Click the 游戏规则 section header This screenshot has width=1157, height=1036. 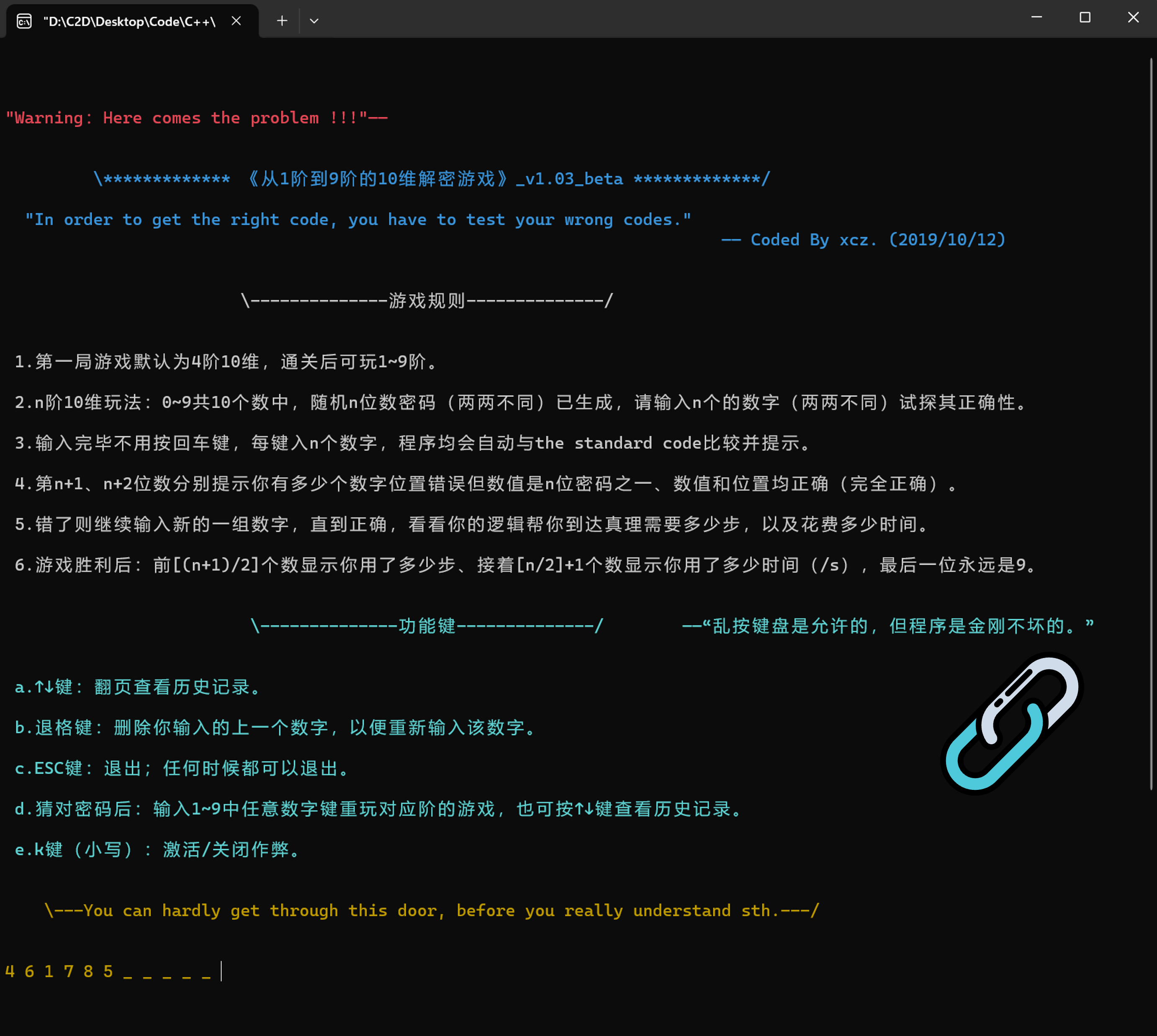(x=427, y=301)
